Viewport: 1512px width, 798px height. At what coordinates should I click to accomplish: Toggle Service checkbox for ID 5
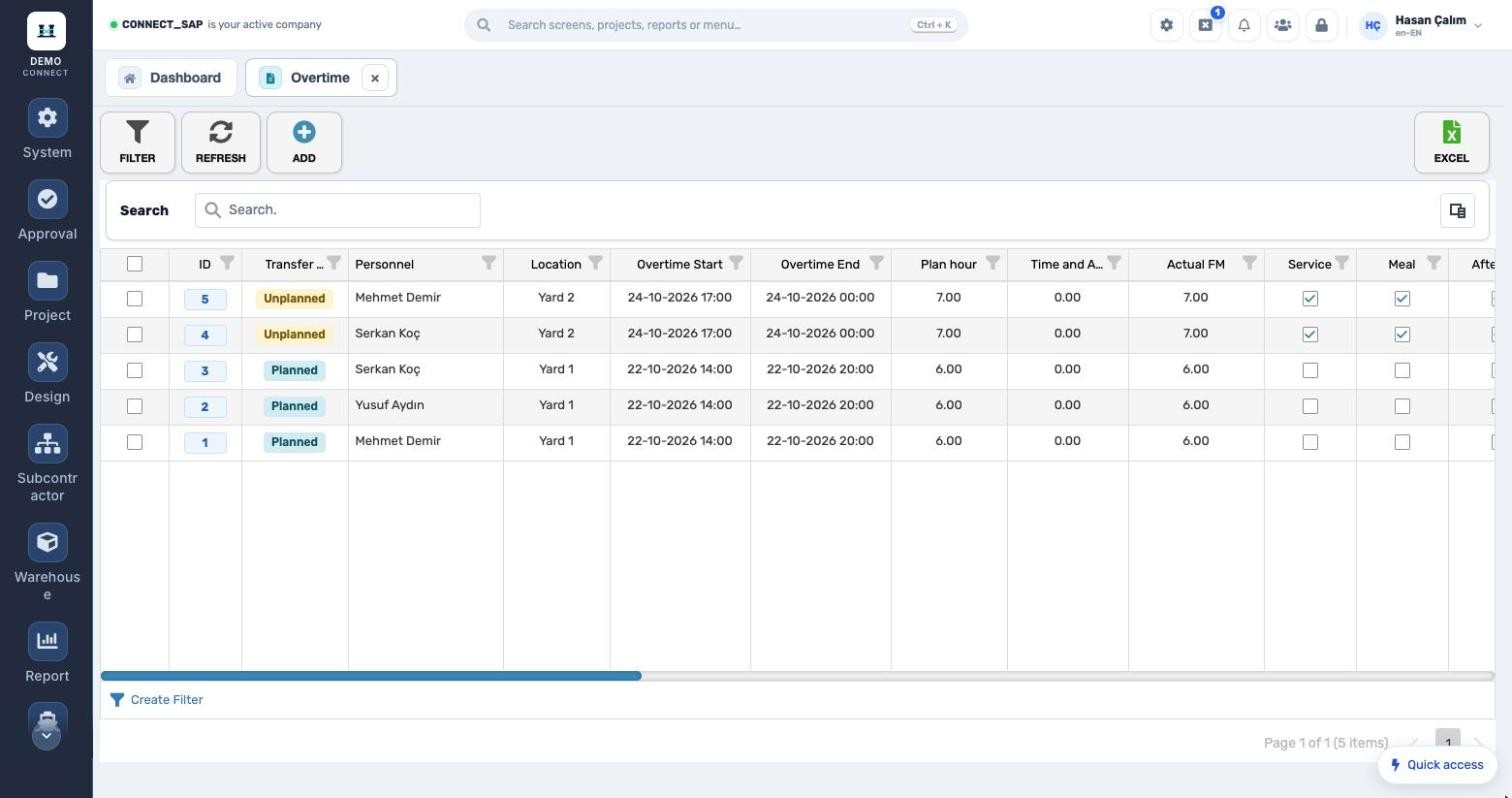(1310, 299)
